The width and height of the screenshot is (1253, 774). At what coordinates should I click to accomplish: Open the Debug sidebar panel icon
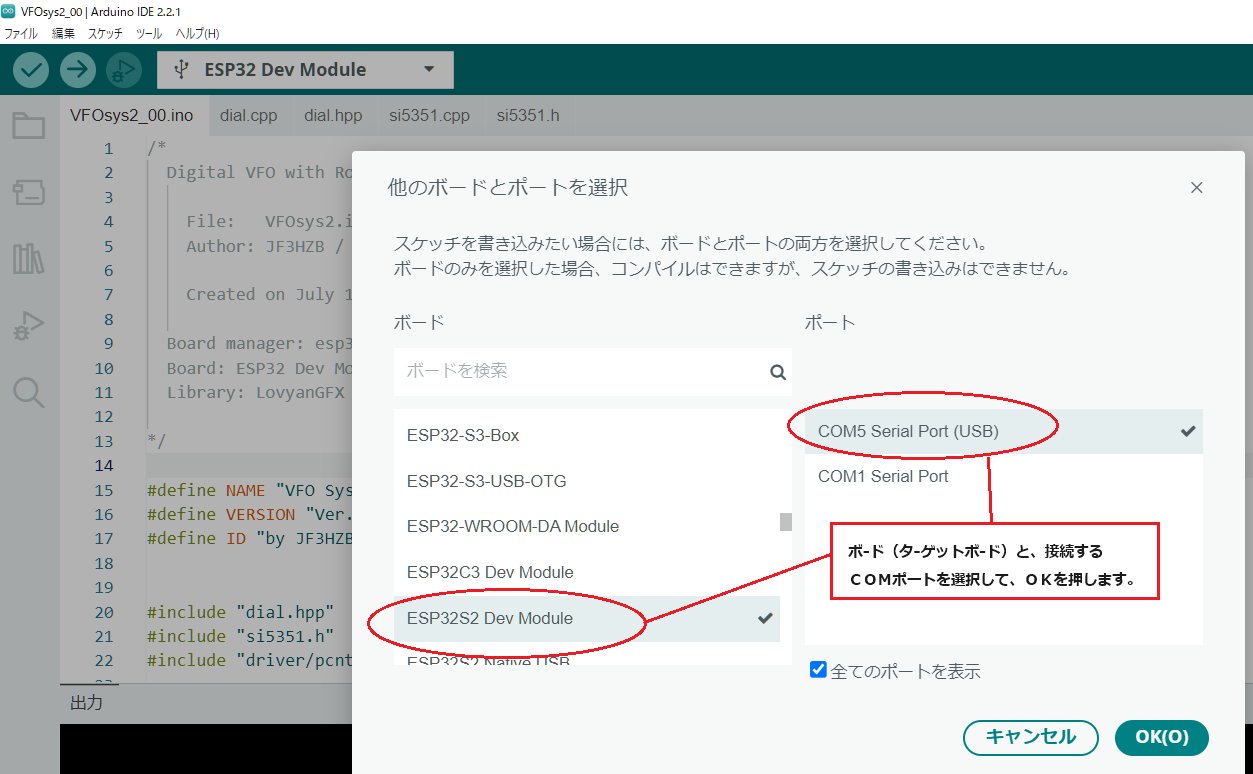tap(28, 326)
